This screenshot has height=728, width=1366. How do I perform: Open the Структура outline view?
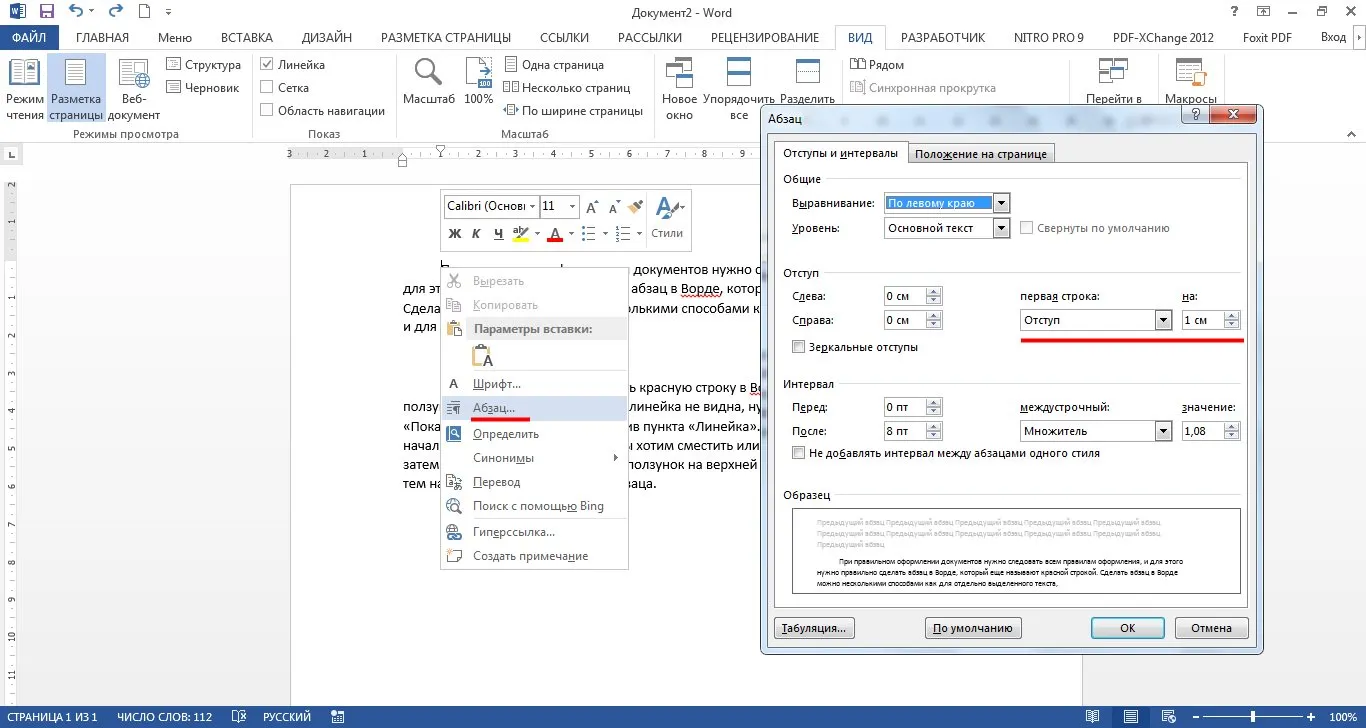click(x=203, y=65)
